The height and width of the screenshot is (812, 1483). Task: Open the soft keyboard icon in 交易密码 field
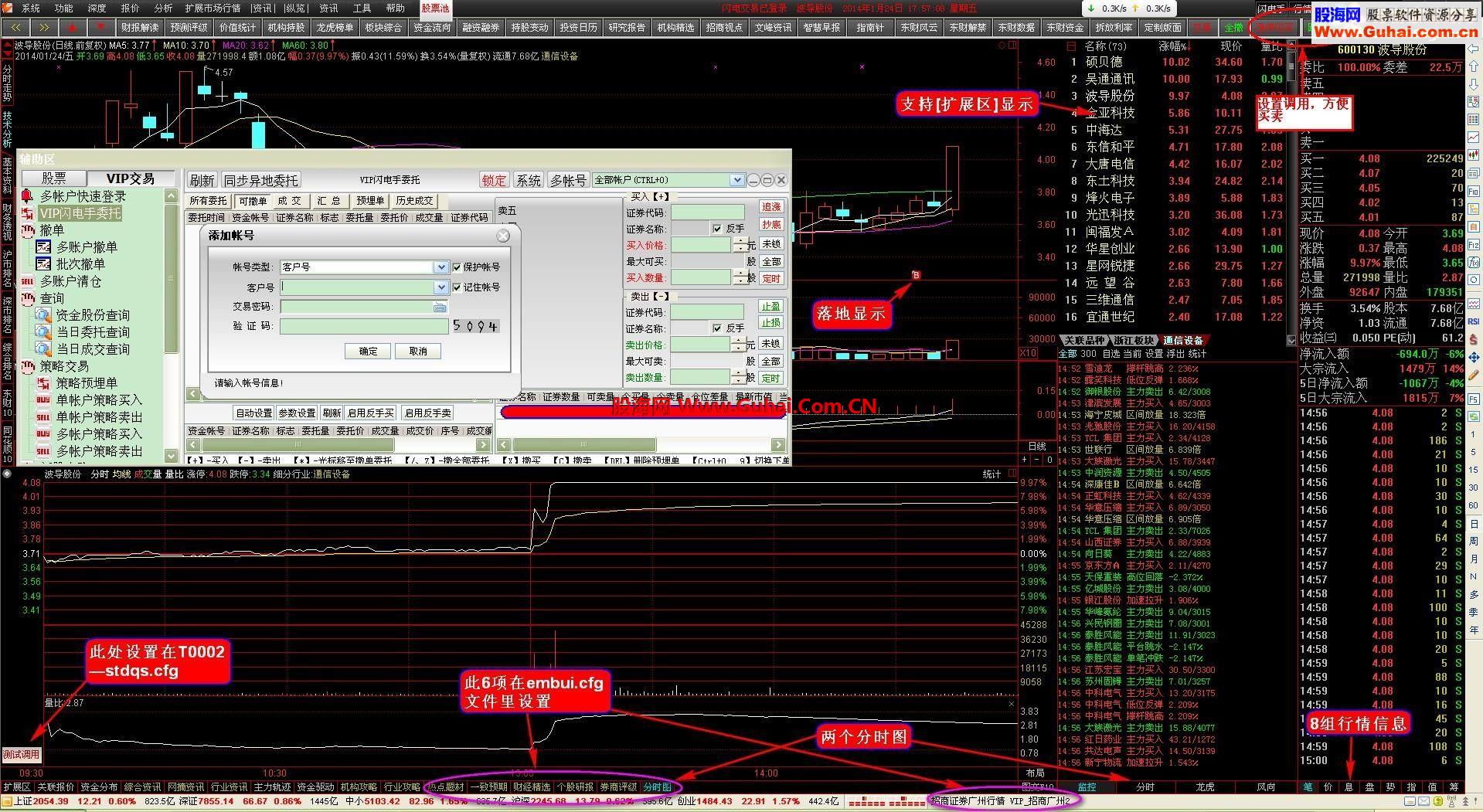(x=440, y=307)
